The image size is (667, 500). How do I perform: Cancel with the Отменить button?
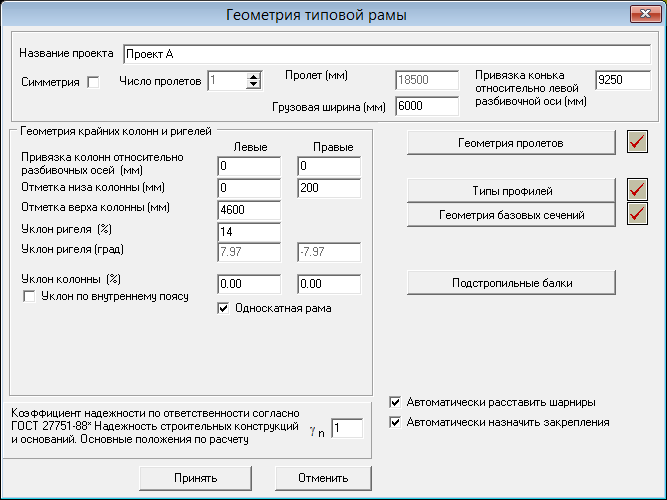tap(323, 478)
